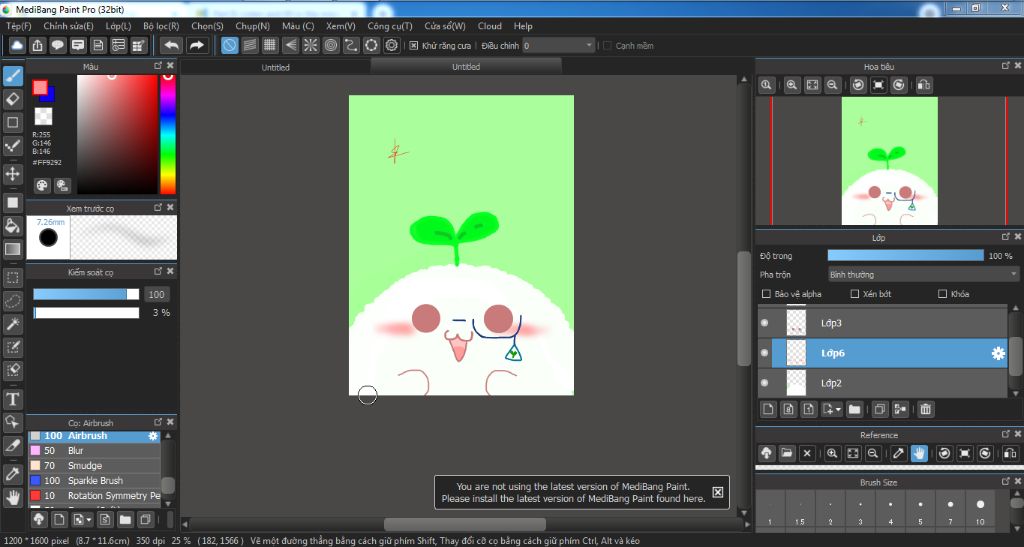Pick brush size 10 preset
1024x547 pixels.
(980, 508)
